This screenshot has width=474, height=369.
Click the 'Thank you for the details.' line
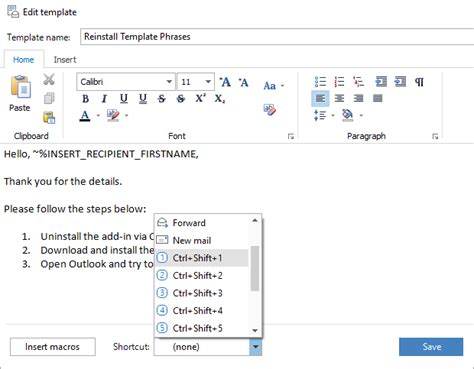63,182
